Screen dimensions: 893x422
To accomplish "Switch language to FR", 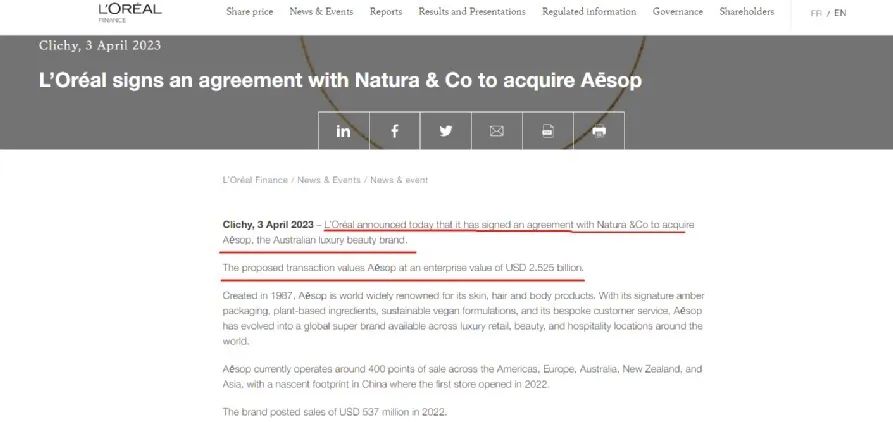I will pos(816,13).
